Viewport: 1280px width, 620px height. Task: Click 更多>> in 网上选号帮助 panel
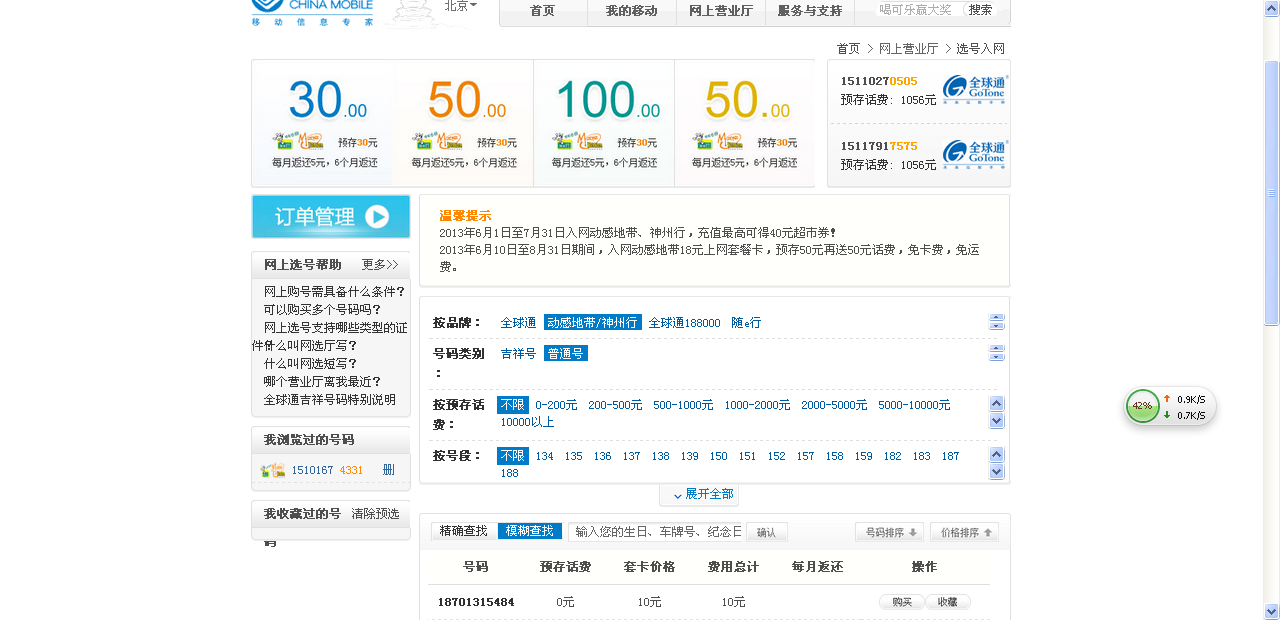380,265
